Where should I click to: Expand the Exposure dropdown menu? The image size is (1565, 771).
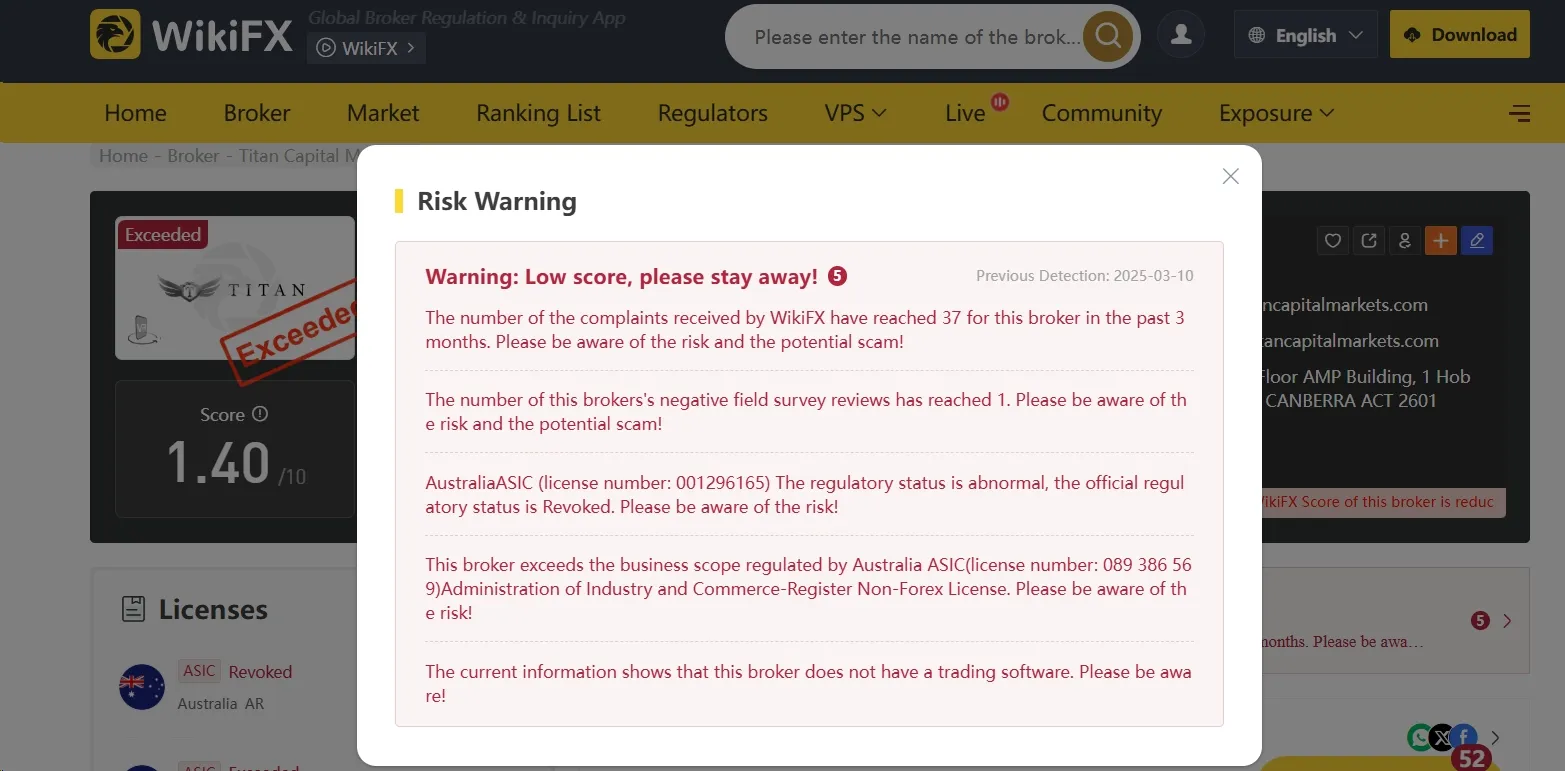(x=1276, y=113)
